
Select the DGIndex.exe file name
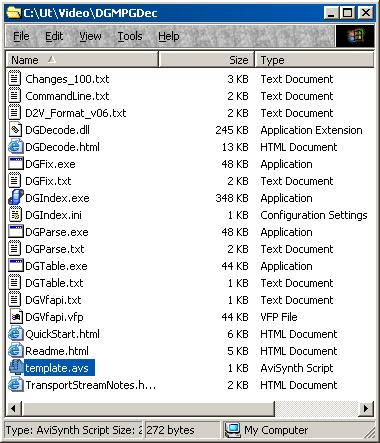(57, 198)
